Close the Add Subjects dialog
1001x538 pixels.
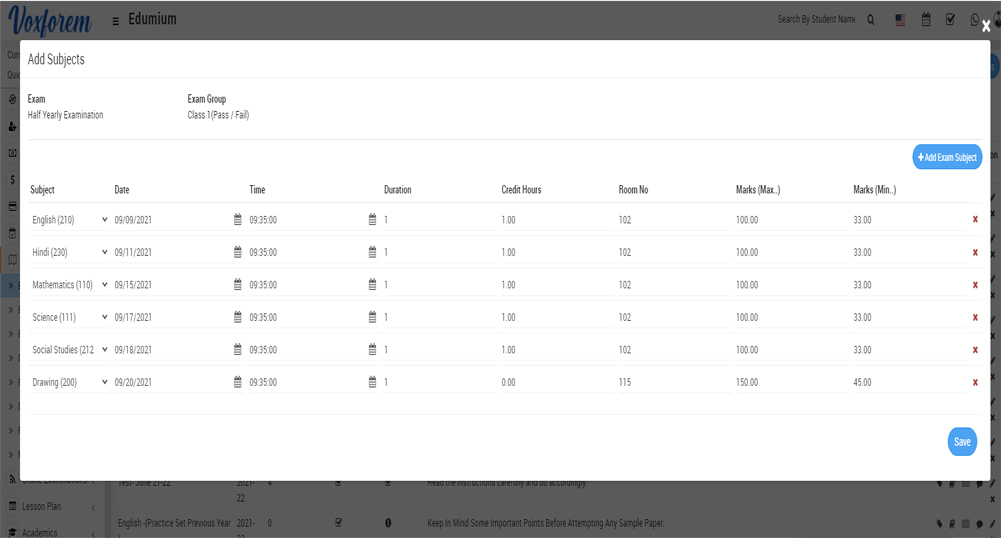coord(986,27)
